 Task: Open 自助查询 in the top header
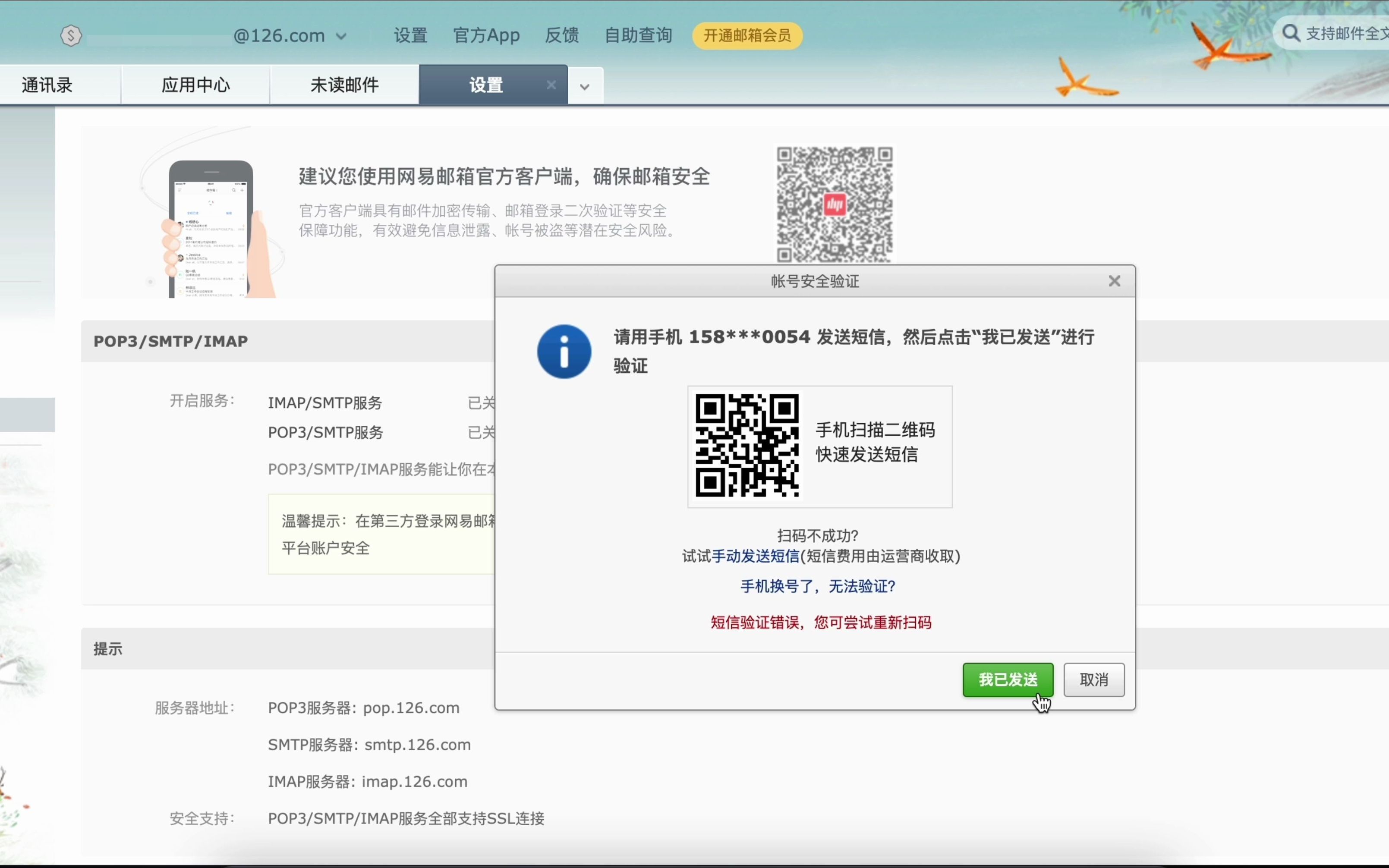(638, 36)
